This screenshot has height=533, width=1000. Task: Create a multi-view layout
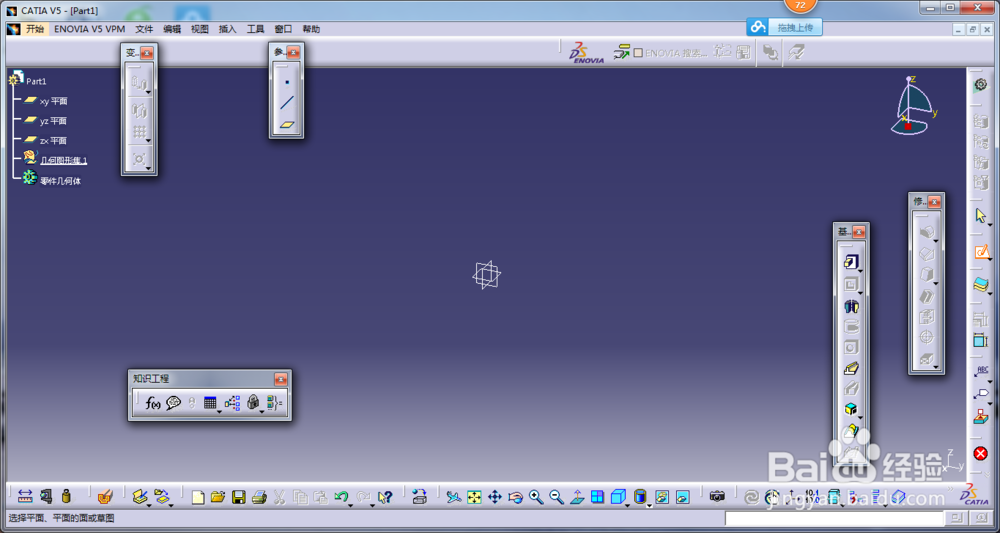[x=597, y=497]
